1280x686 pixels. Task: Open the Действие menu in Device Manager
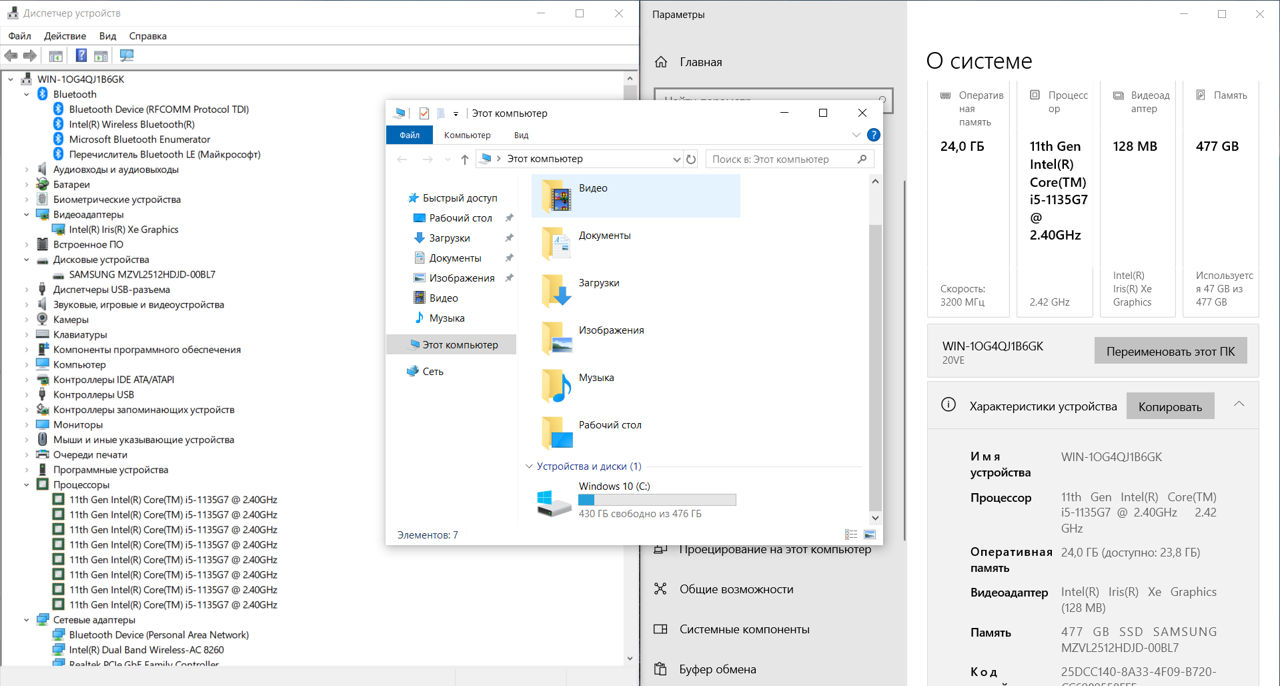[65, 36]
